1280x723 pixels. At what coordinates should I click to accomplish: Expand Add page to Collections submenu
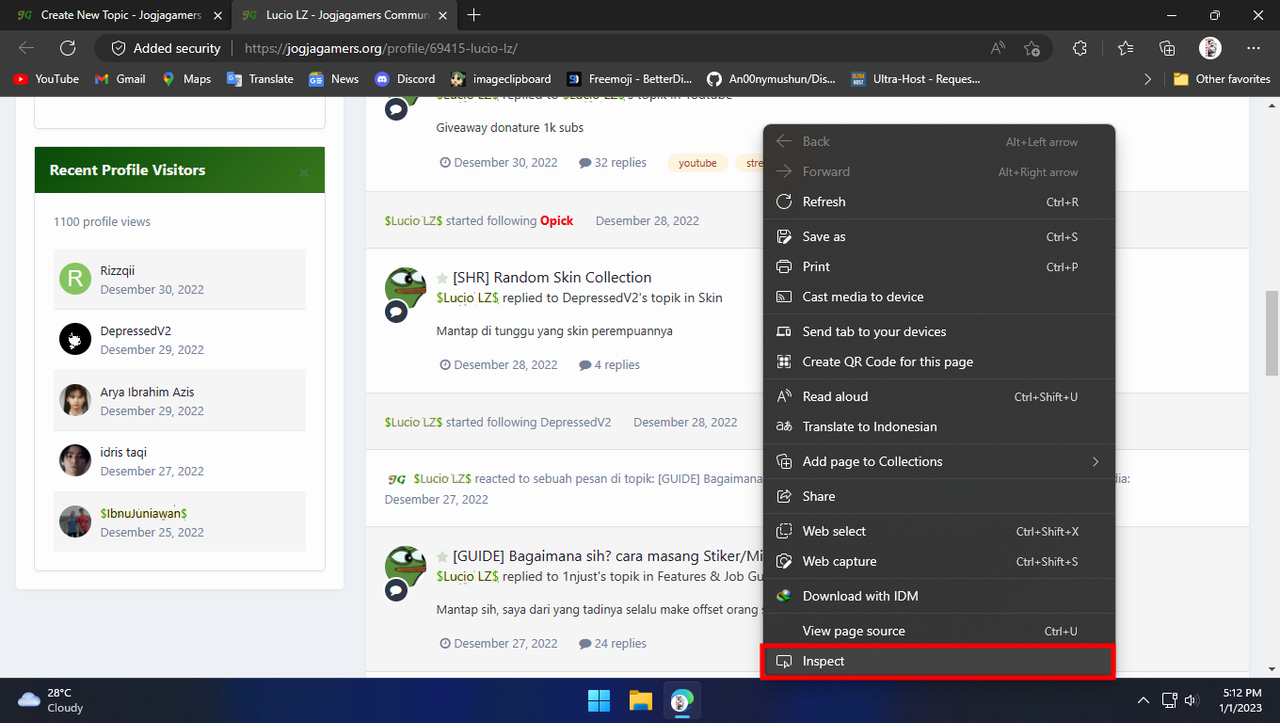pyautogui.click(x=938, y=461)
